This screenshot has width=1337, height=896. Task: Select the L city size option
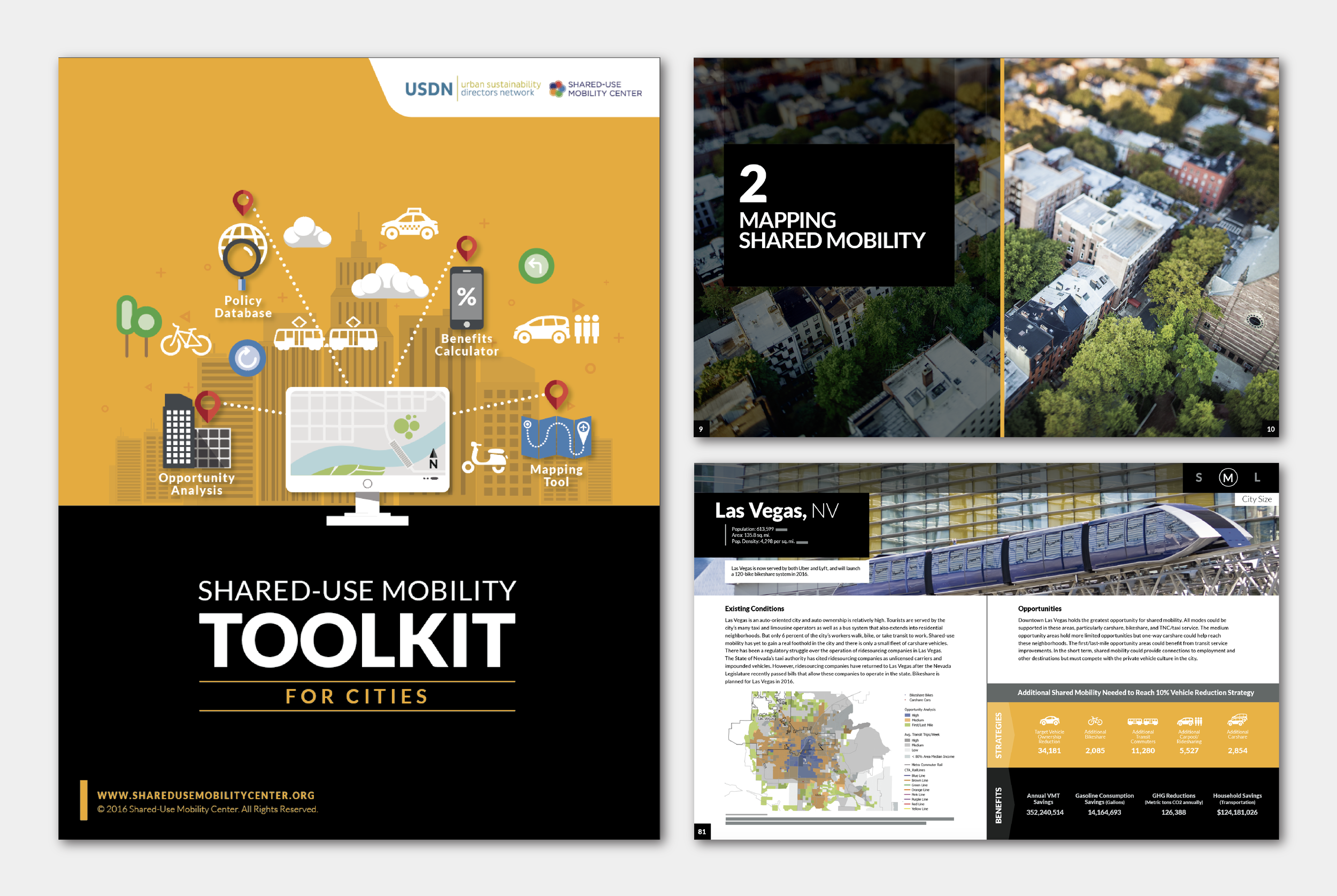(x=1257, y=477)
